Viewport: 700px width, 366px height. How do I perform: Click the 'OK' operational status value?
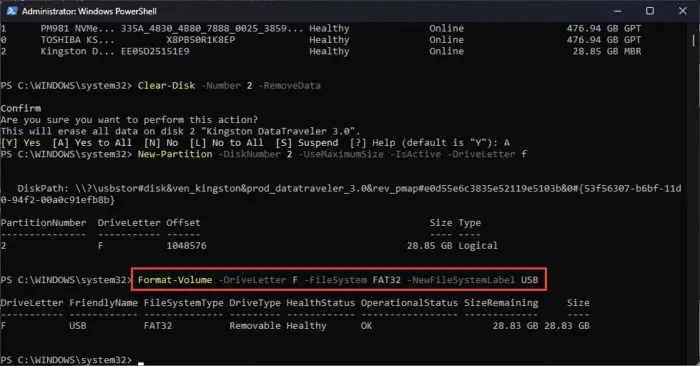tap(366, 326)
